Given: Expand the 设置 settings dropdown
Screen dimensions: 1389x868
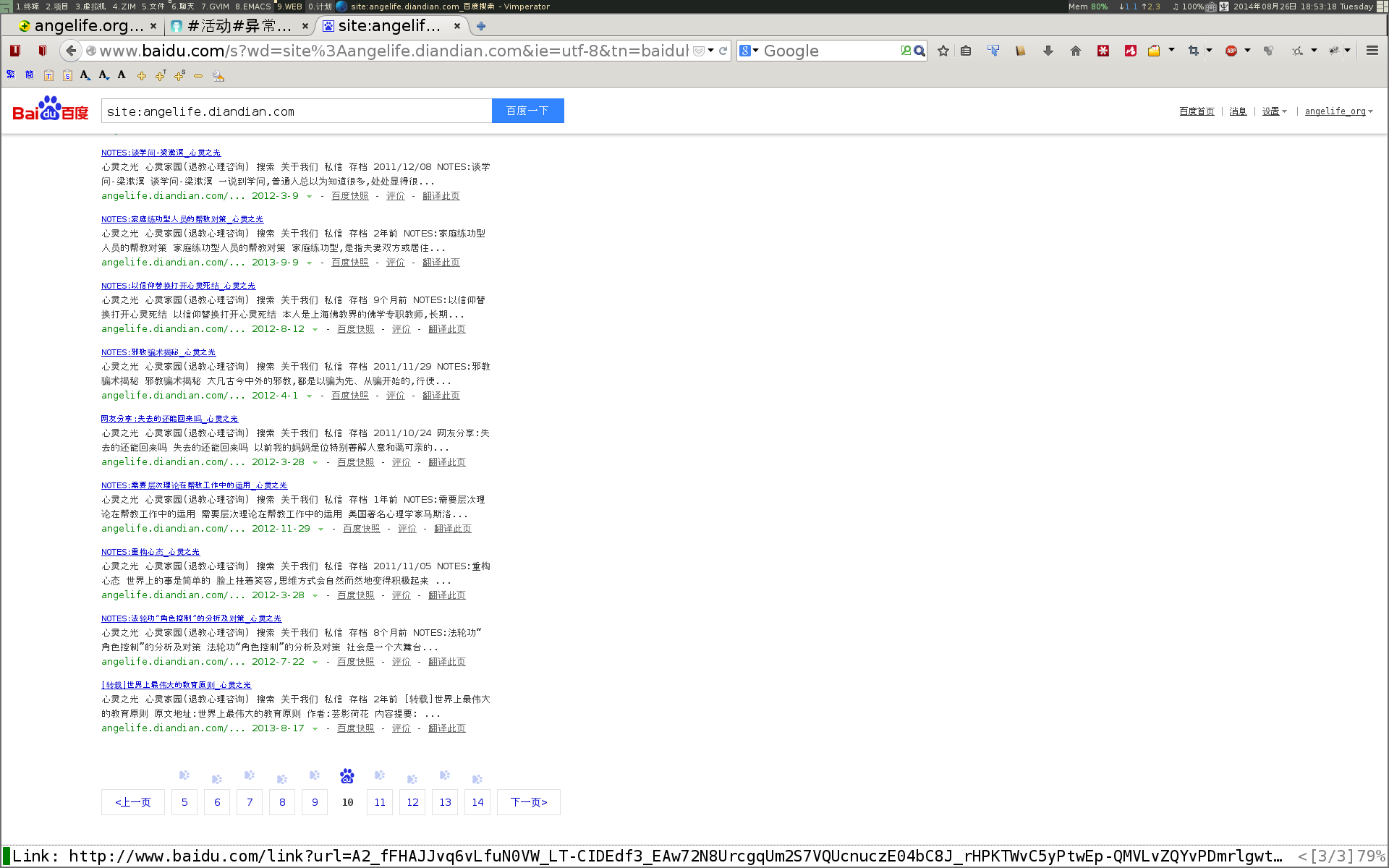Looking at the screenshot, I should (1274, 111).
